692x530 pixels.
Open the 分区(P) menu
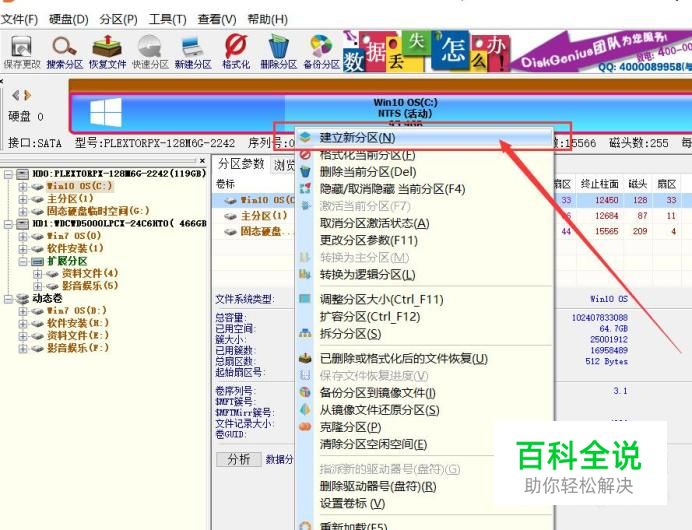coord(118,19)
